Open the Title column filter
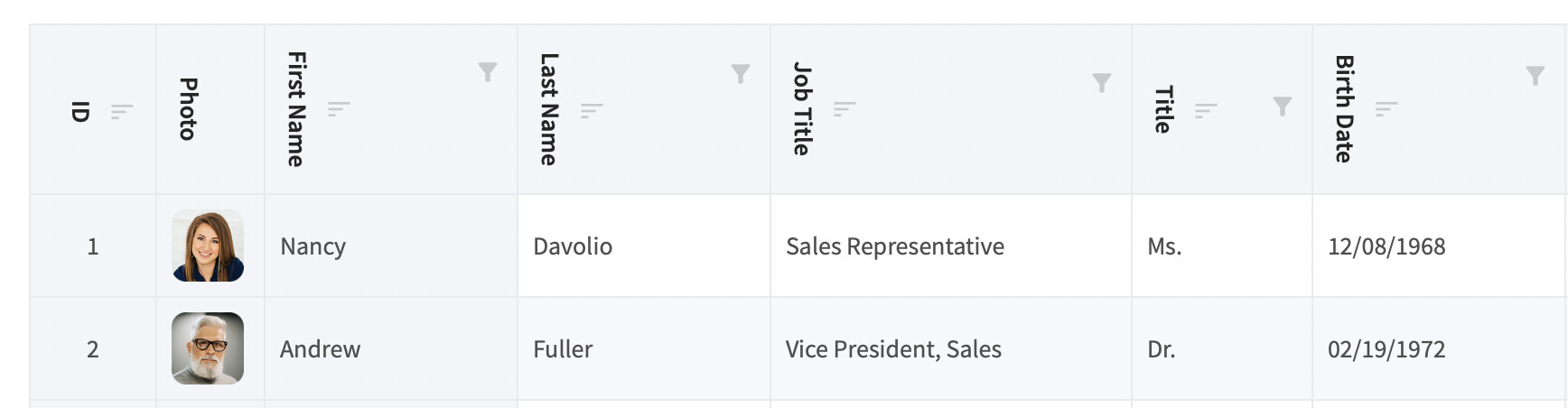This screenshot has width=1568, height=408. 1283,107
